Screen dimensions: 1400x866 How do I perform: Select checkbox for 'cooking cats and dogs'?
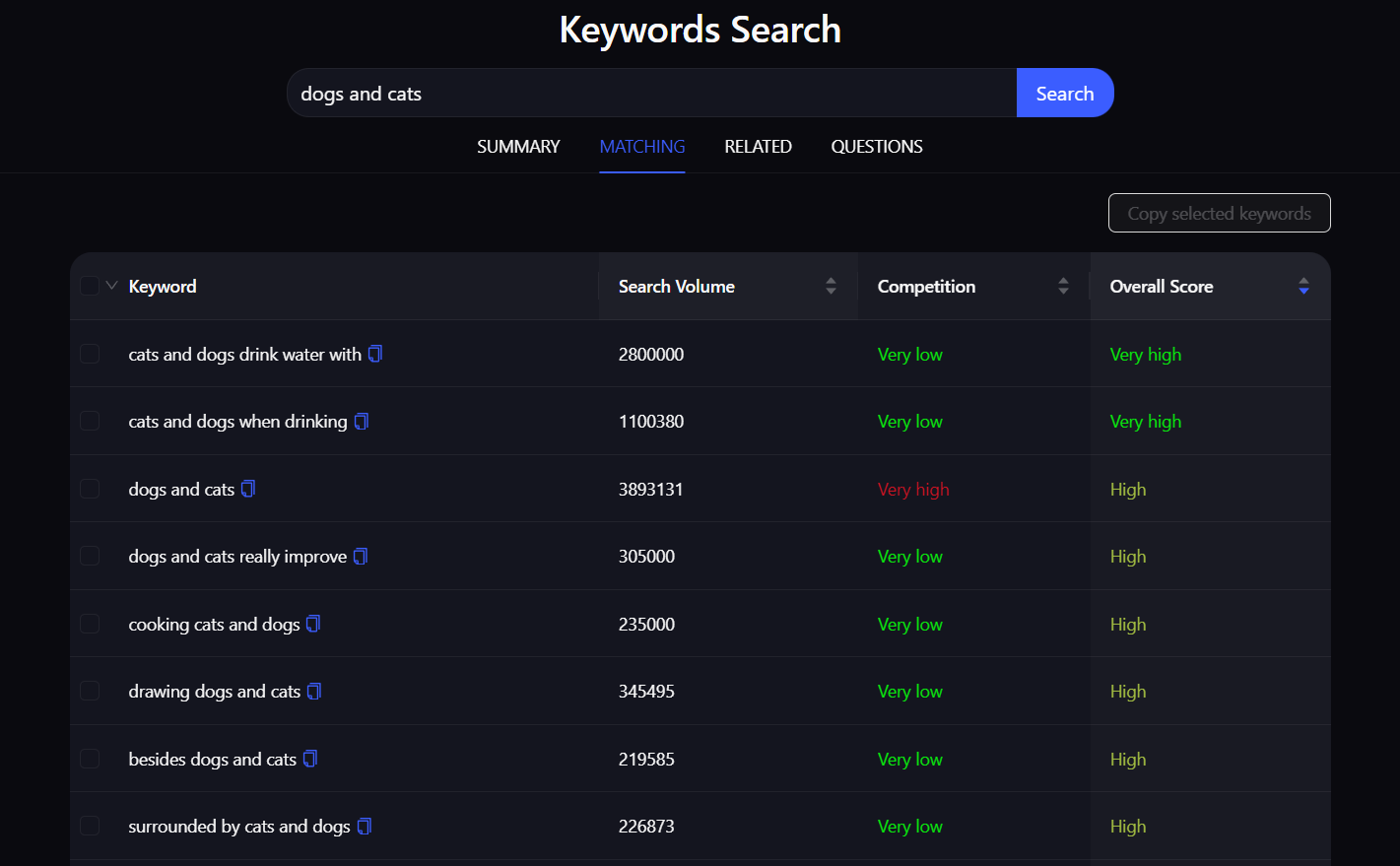coord(90,624)
